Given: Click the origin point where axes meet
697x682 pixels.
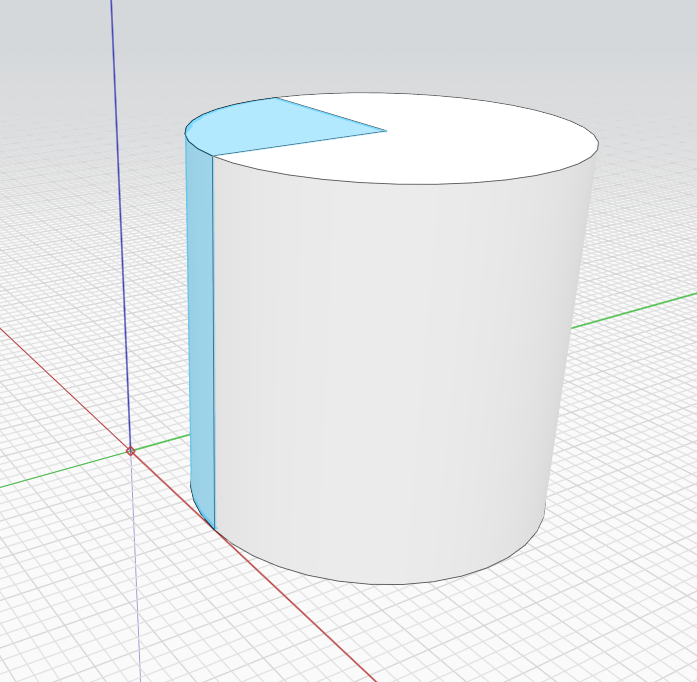Looking at the screenshot, I should [x=131, y=451].
